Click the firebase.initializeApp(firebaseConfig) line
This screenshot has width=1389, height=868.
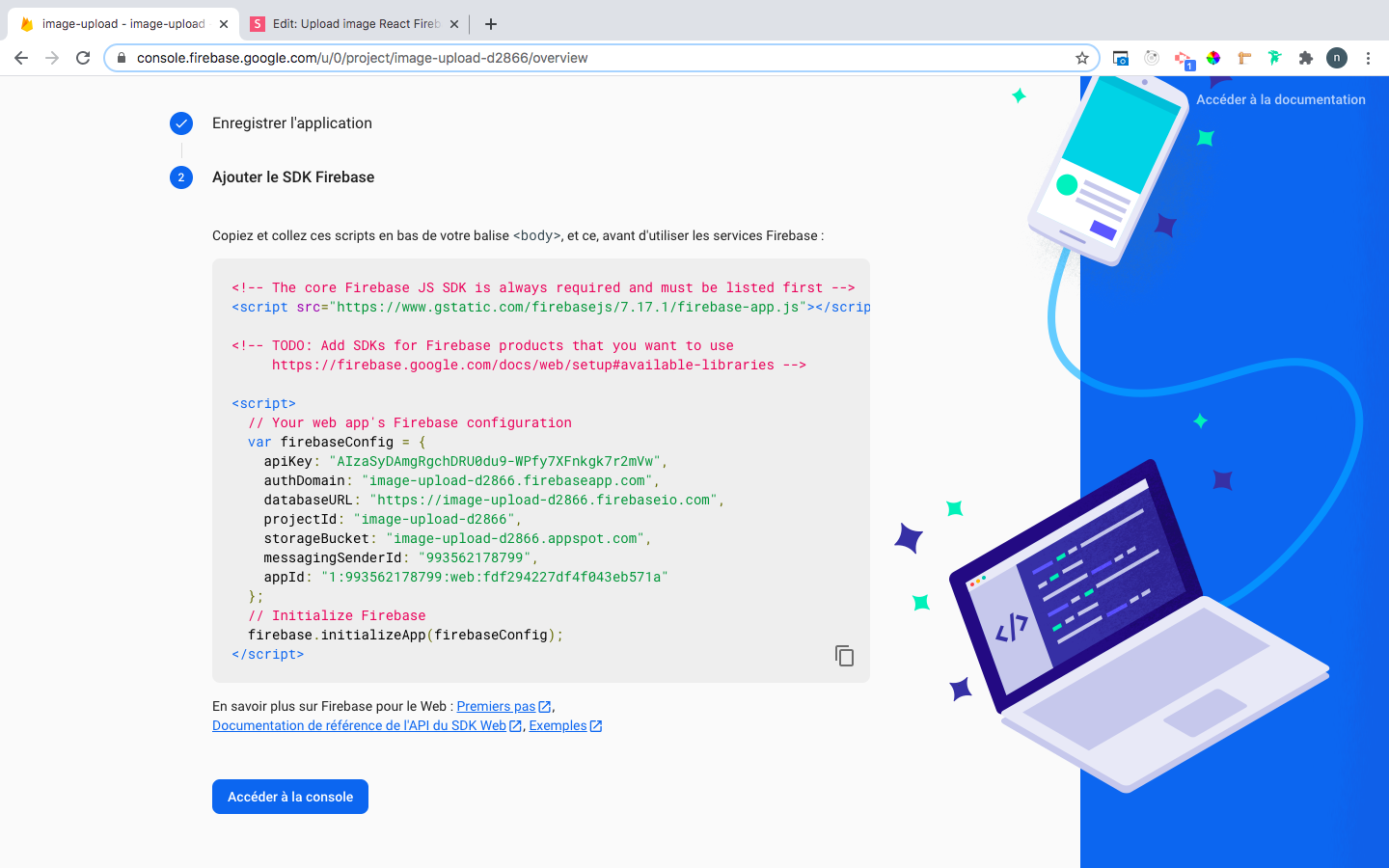tap(405, 635)
